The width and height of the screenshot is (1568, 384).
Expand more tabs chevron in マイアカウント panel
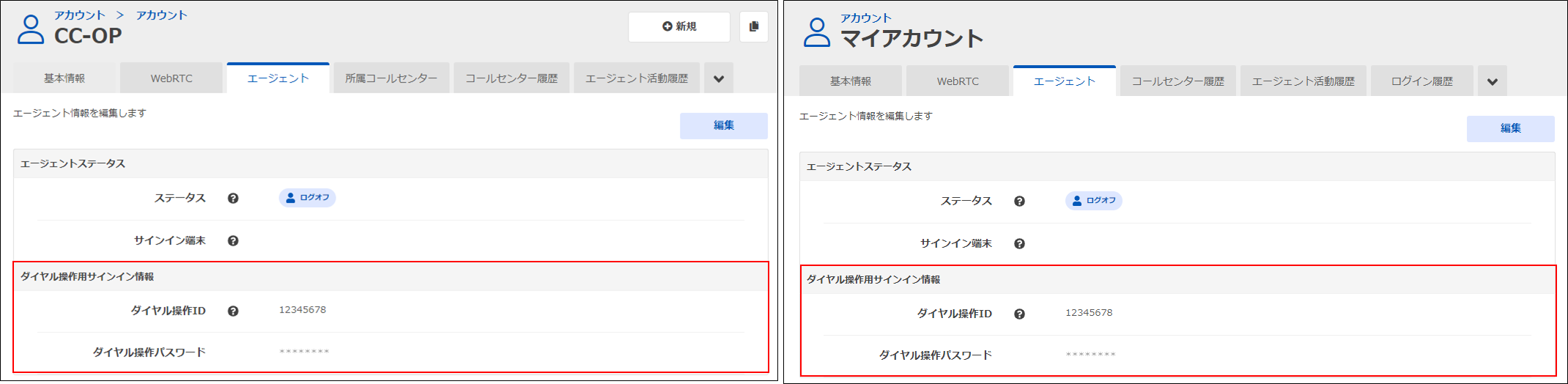(x=1493, y=82)
